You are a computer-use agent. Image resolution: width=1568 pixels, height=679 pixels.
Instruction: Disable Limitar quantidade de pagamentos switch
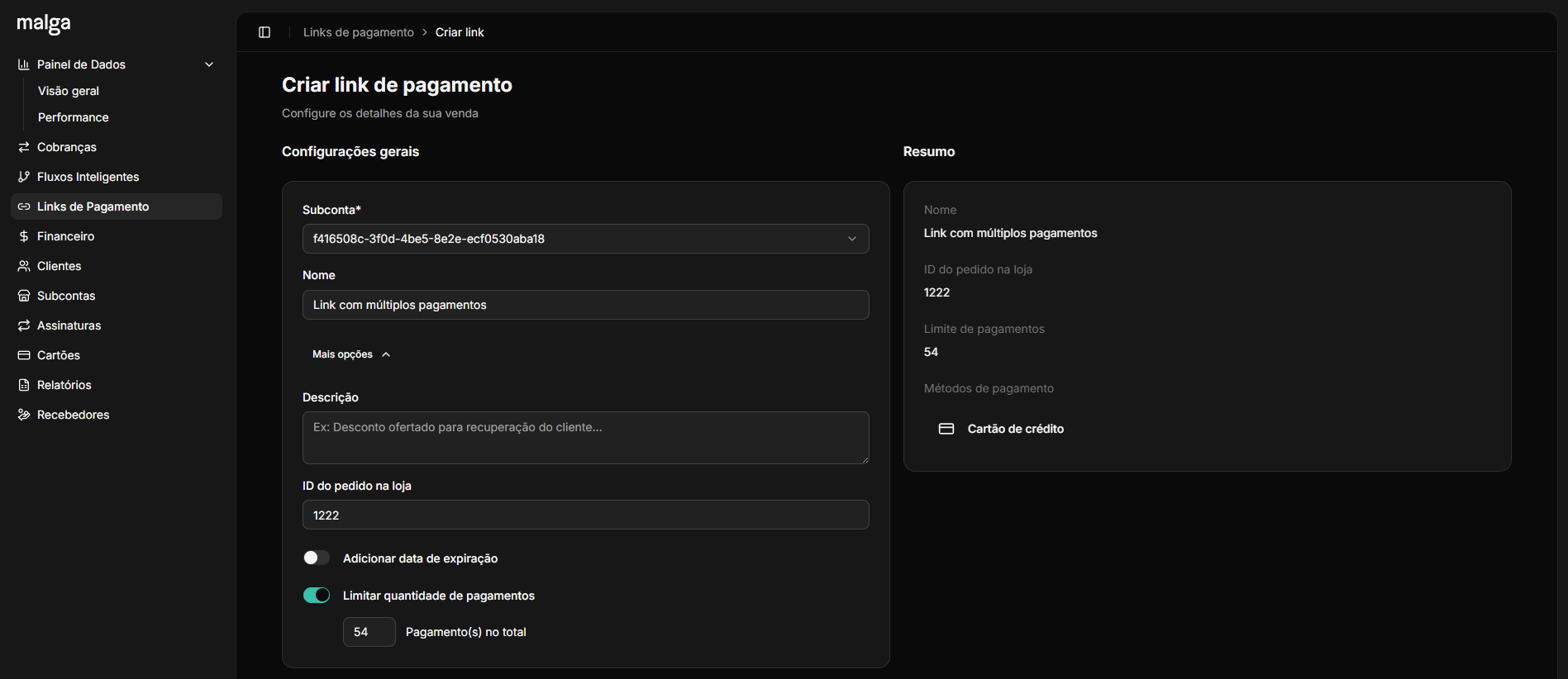317,596
